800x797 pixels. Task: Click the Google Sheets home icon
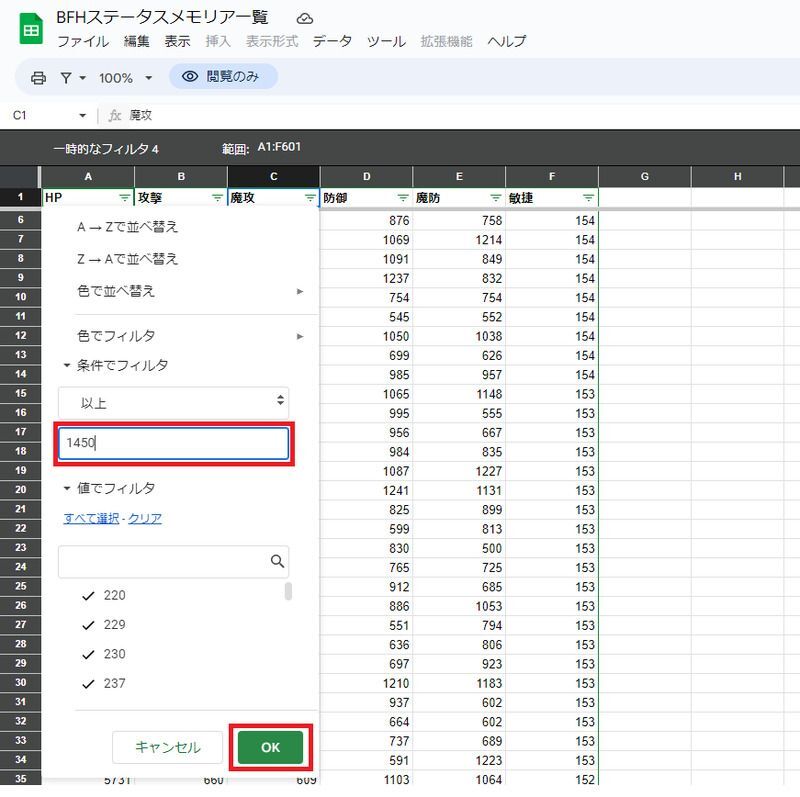[x=31, y=29]
